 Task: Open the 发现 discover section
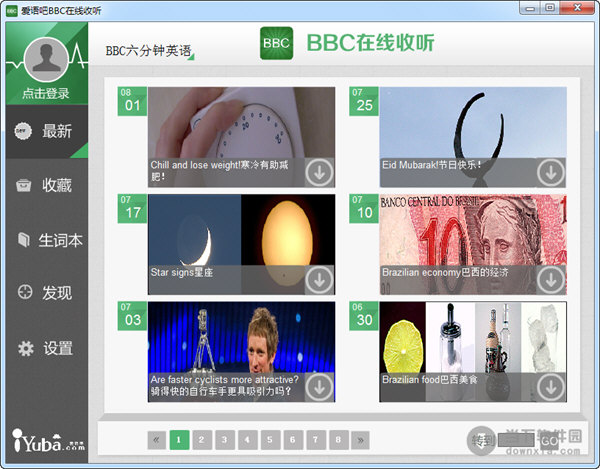47,293
